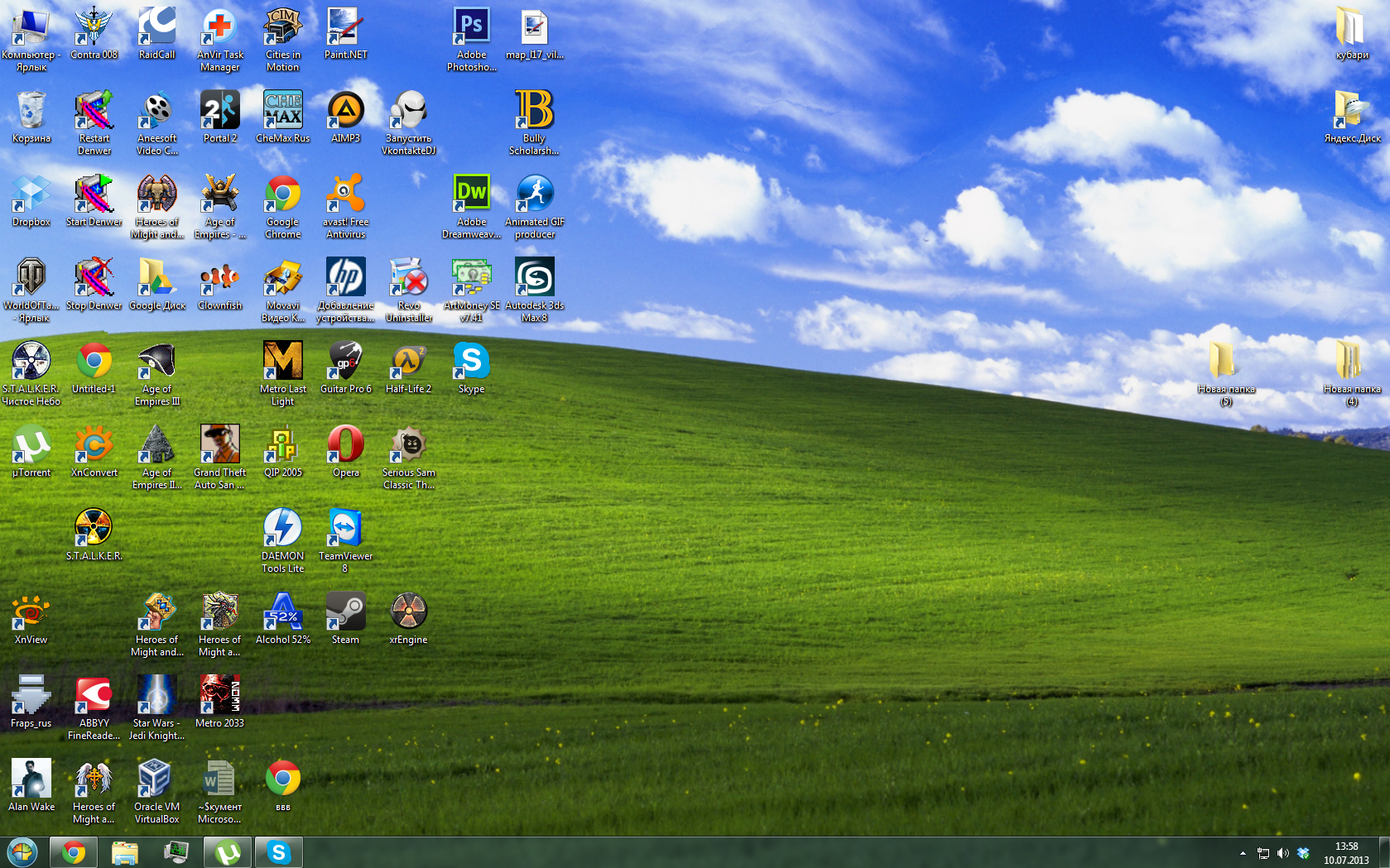The image size is (1390, 868).
Task: Open CheMax Rus shortcut
Action: (283, 117)
